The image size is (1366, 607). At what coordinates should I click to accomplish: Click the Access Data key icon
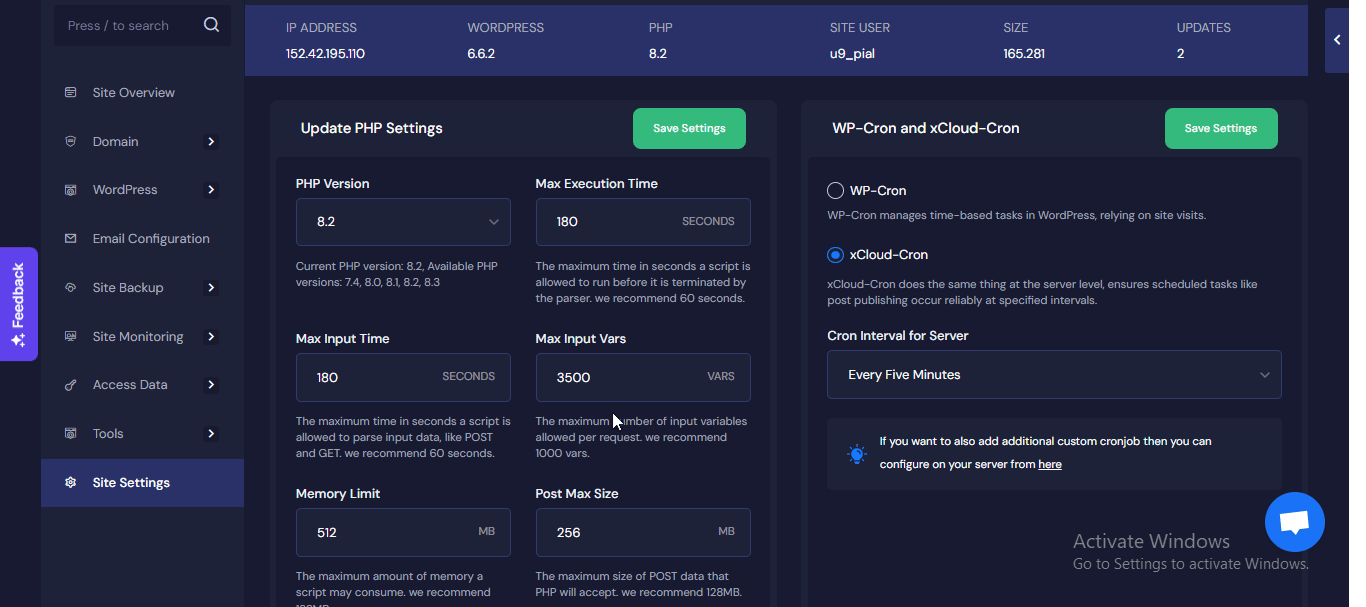70,384
